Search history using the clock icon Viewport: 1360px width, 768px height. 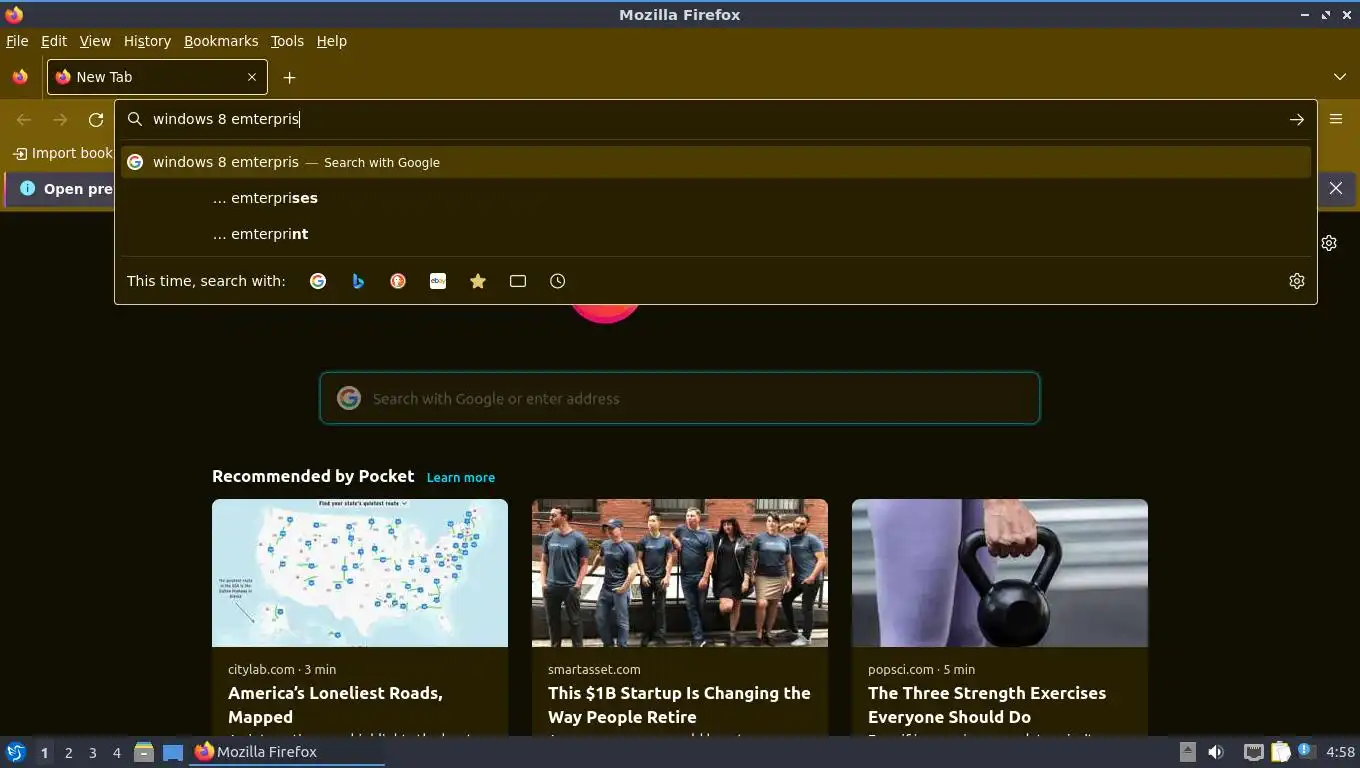(558, 281)
